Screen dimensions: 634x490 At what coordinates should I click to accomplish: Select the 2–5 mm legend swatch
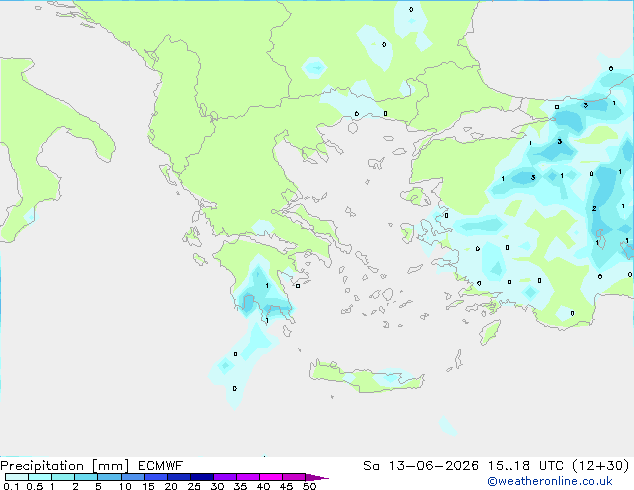pyautogui.click(x=86, y=477)
